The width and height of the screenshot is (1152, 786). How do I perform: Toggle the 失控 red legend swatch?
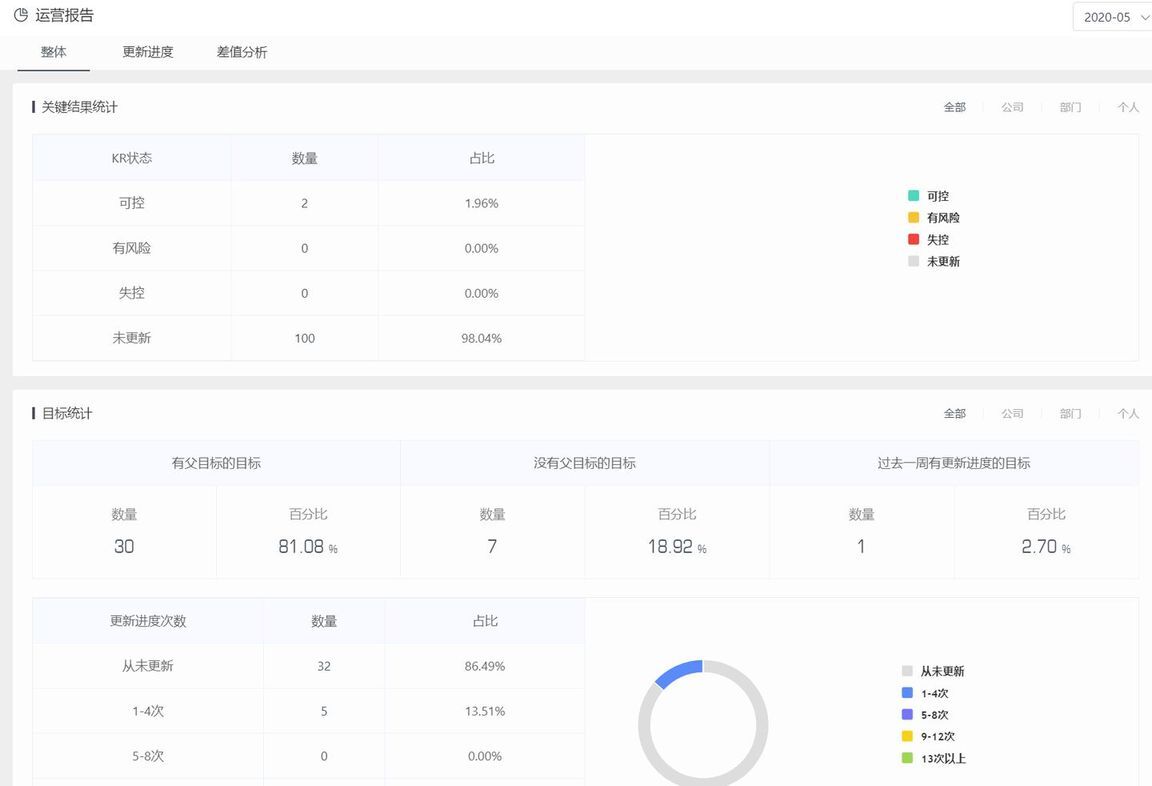[913, 239]
